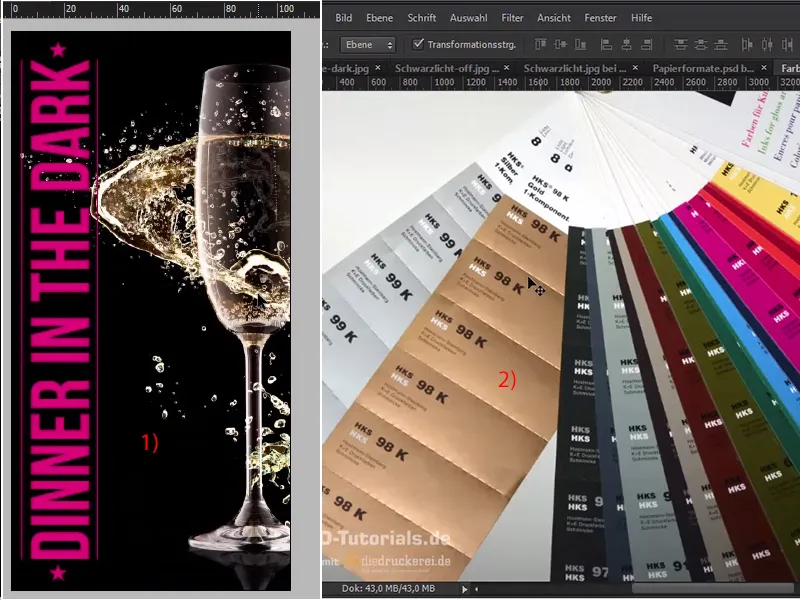Open the Hilfe menu
The height and width of the screenshot is (600, 800).
tap(641, 18)
